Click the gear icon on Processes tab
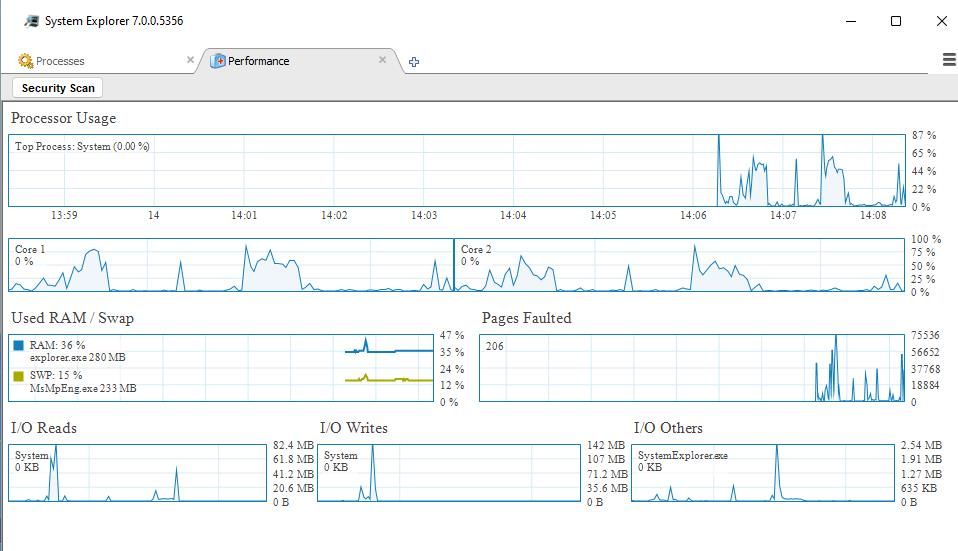The width and height of the screenshot is (958, 551). coord(26,61)
